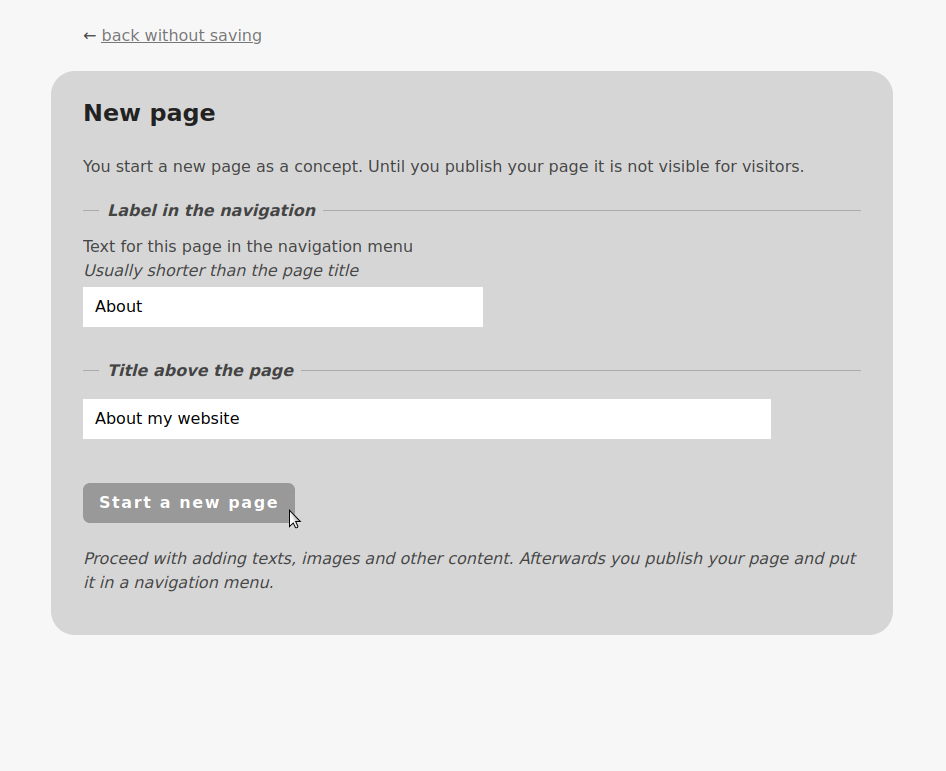
Task: Place cursor on the word About in label field
Action: pos(118,307)
